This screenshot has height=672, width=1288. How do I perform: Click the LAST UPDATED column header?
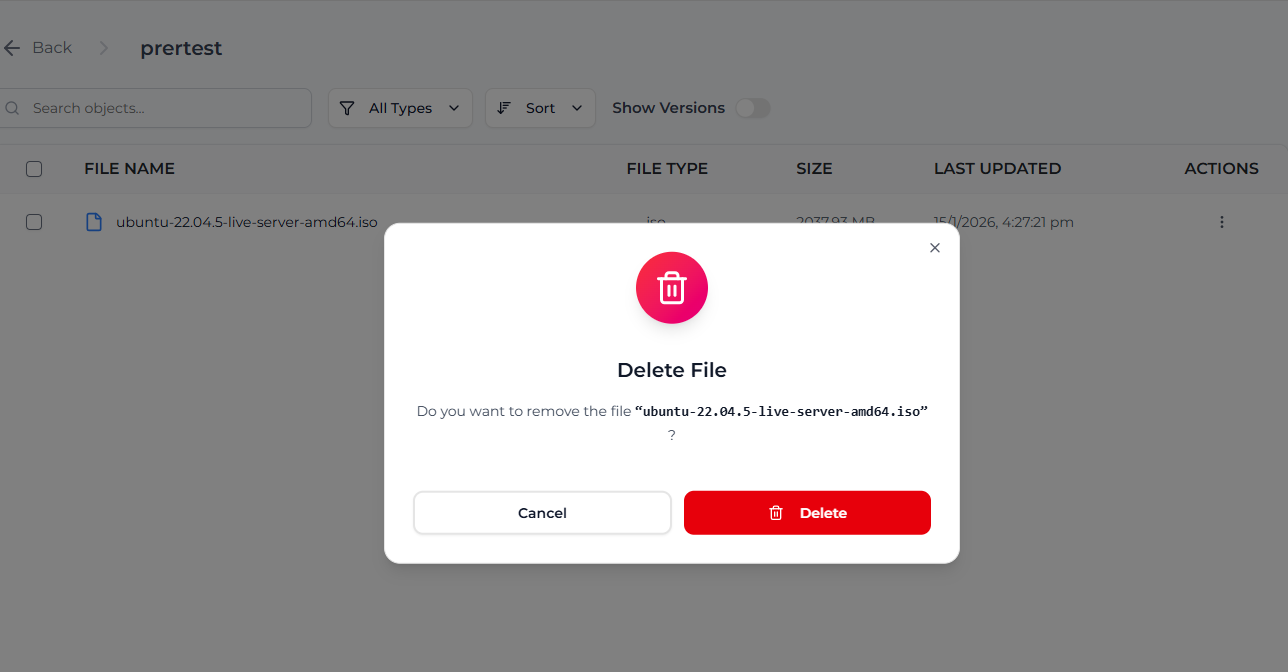point(997,169)
